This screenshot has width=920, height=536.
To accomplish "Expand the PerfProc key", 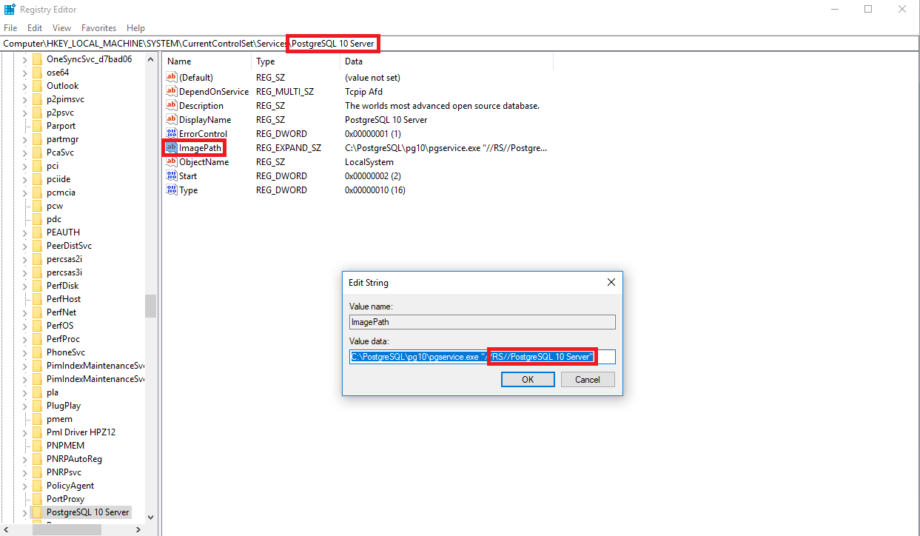I will [25, 339].
